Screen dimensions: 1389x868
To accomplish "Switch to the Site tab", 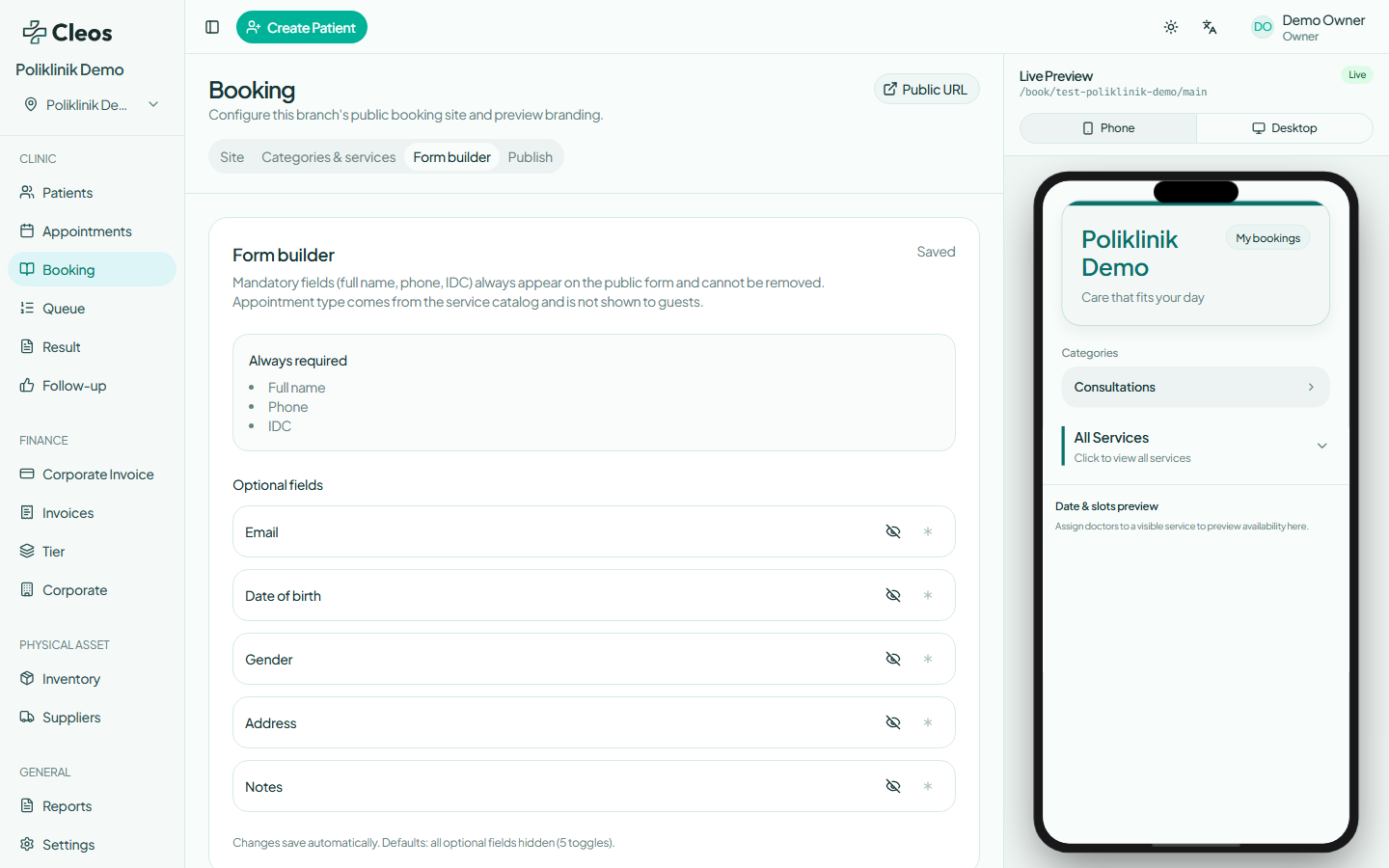I will click(x=232, y=157).
